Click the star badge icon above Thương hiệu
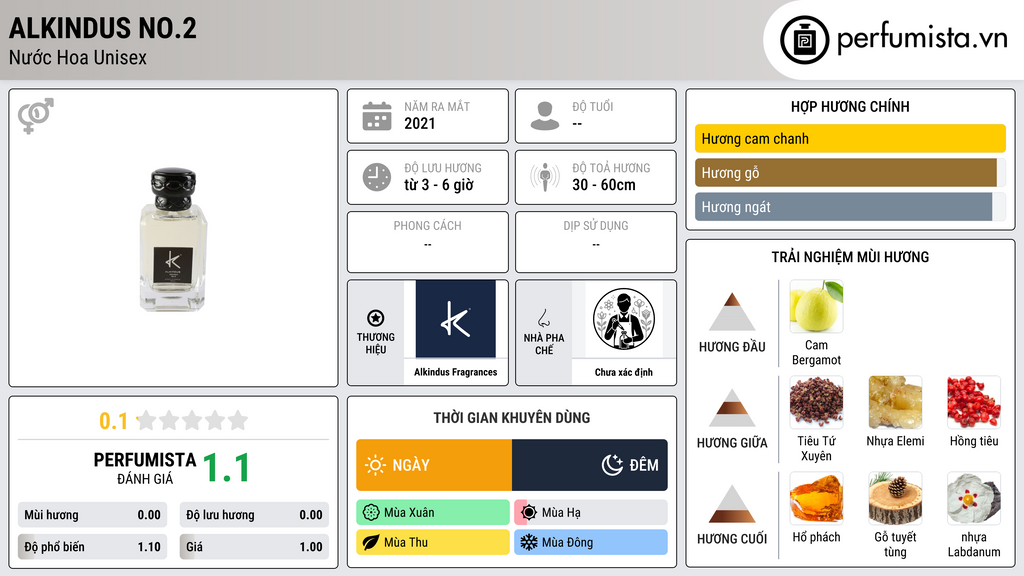 376,318
